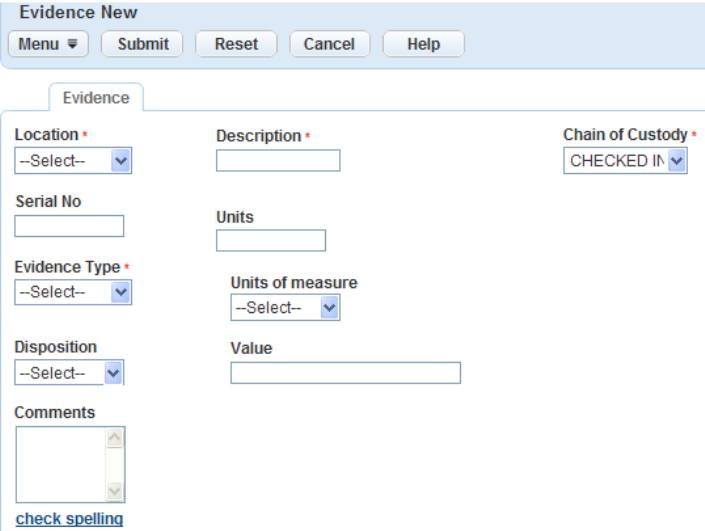Image resolution: width=705 pixels, height=531 pixels.
Task: Click the Submit button
Action: pyautogui.click(x=143, y=44)
